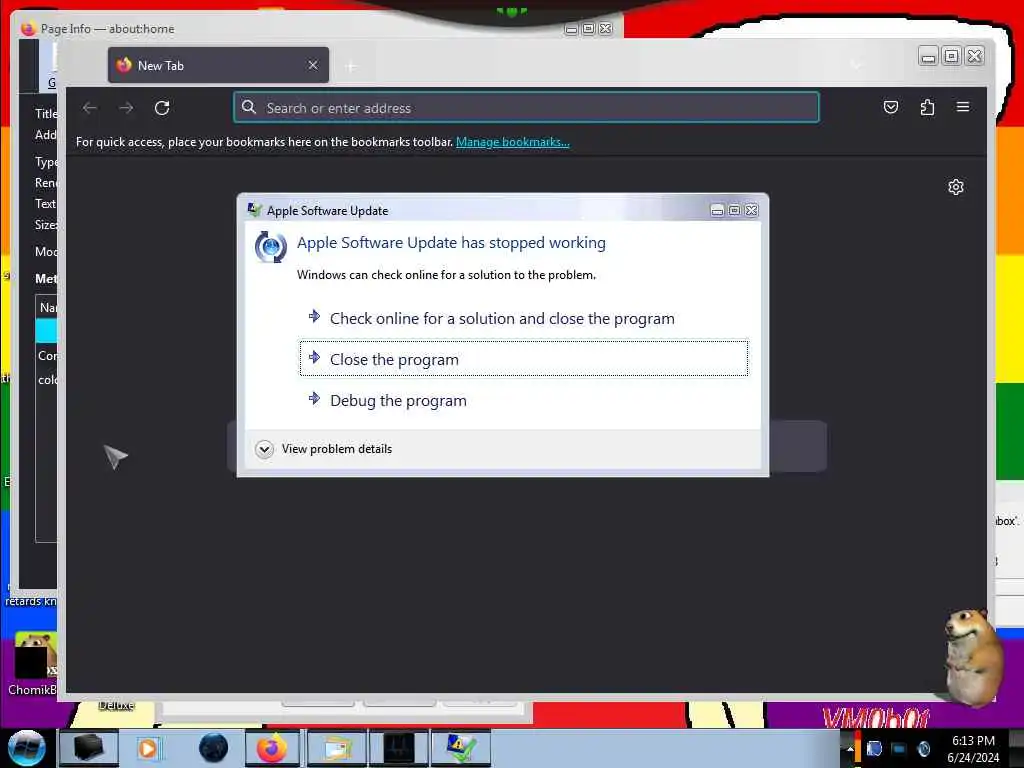Screen dimensions: 1024x768
Task: Show hidden system tray icons arrow
Action: [850, 748]
